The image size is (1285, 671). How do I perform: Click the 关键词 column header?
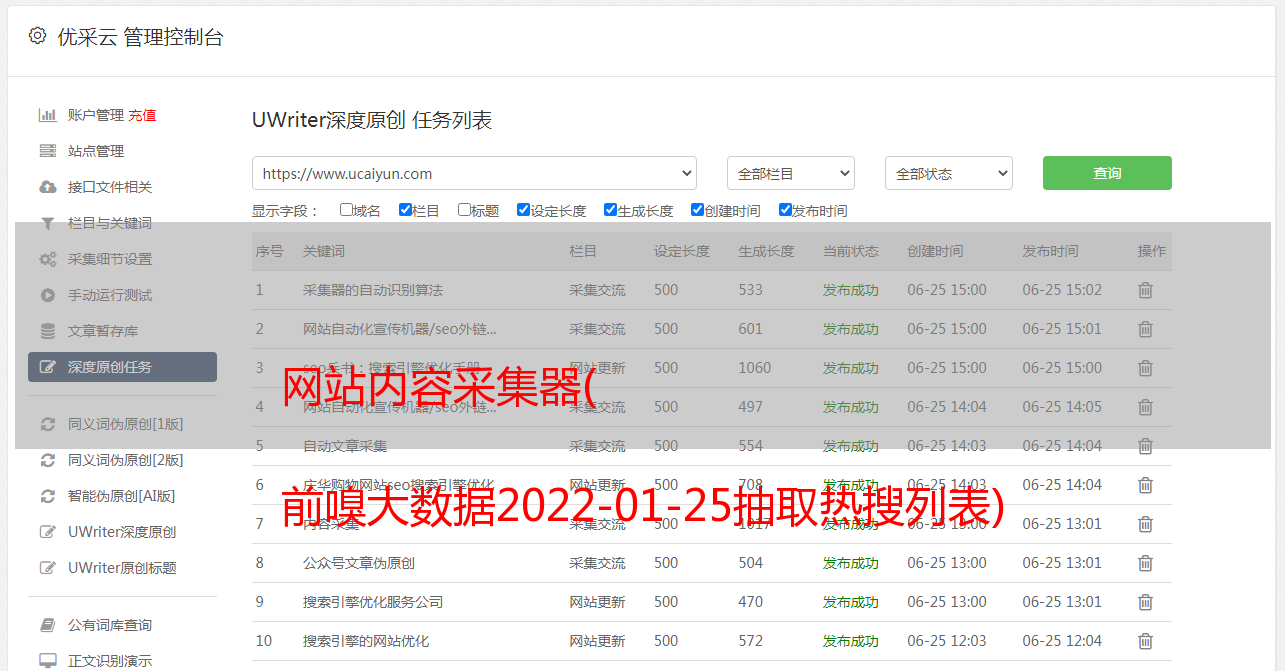(x=324, y=251)
